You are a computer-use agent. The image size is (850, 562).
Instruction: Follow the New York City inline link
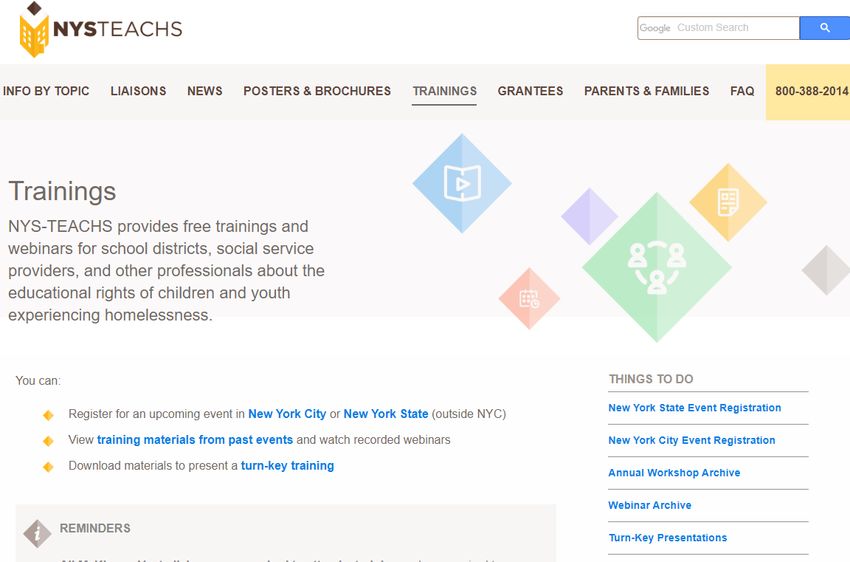[287, 414]
